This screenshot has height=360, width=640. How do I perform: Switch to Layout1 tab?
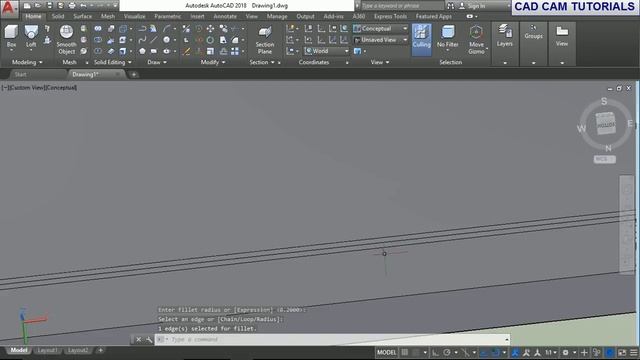pyautogui.click(x=47, y=350)
